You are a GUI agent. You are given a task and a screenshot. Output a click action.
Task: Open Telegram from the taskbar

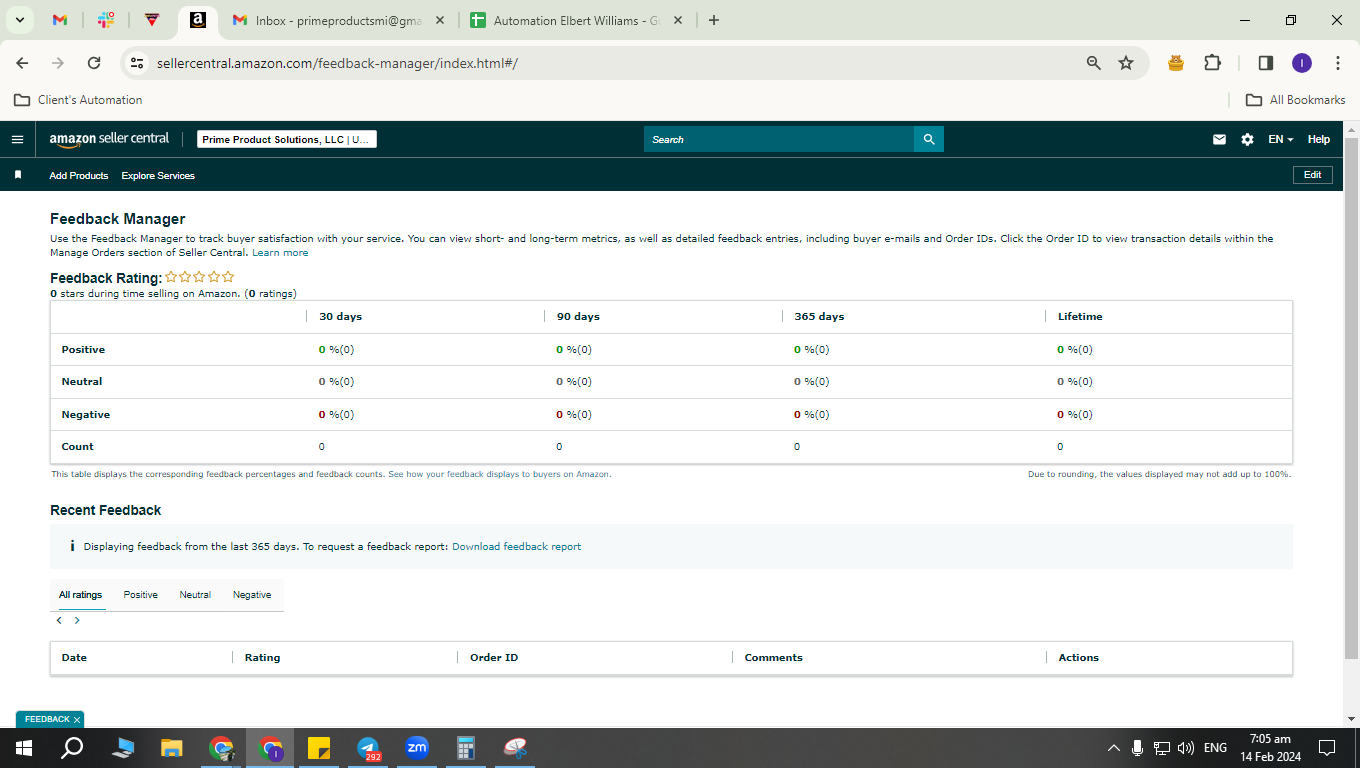coord(368,748)
